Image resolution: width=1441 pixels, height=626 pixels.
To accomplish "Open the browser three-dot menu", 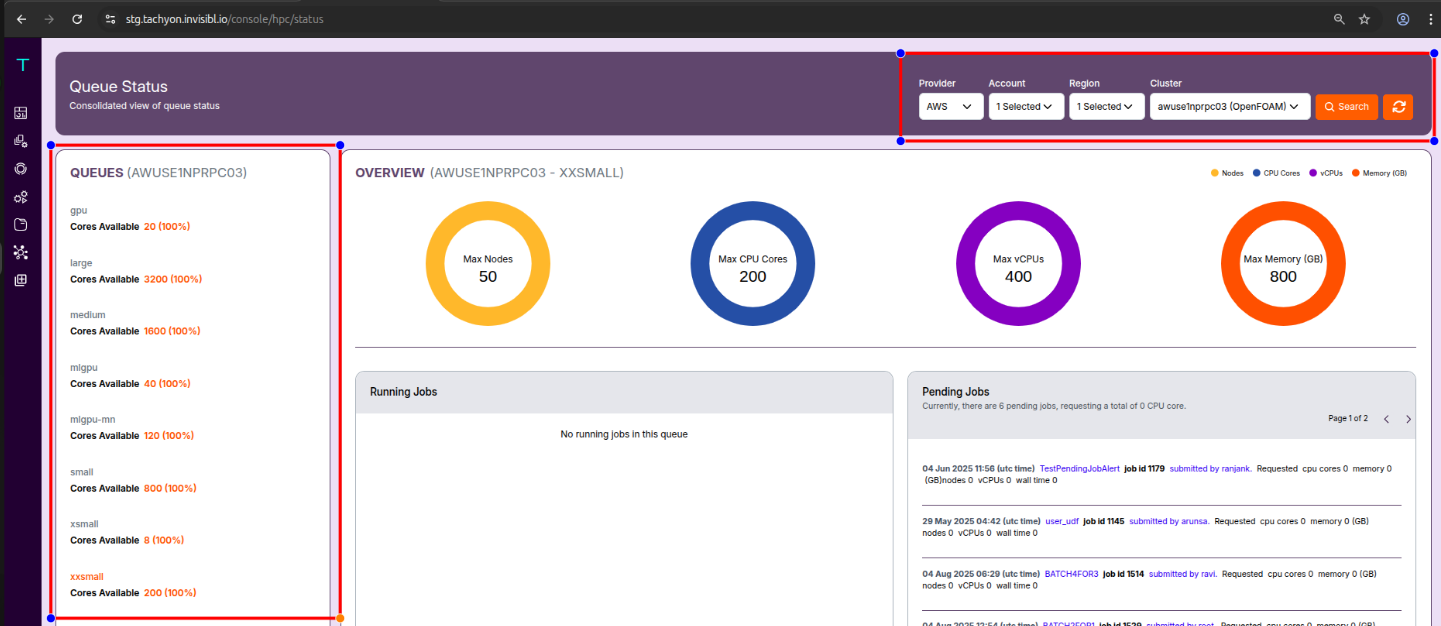I will click(1430, 19).
